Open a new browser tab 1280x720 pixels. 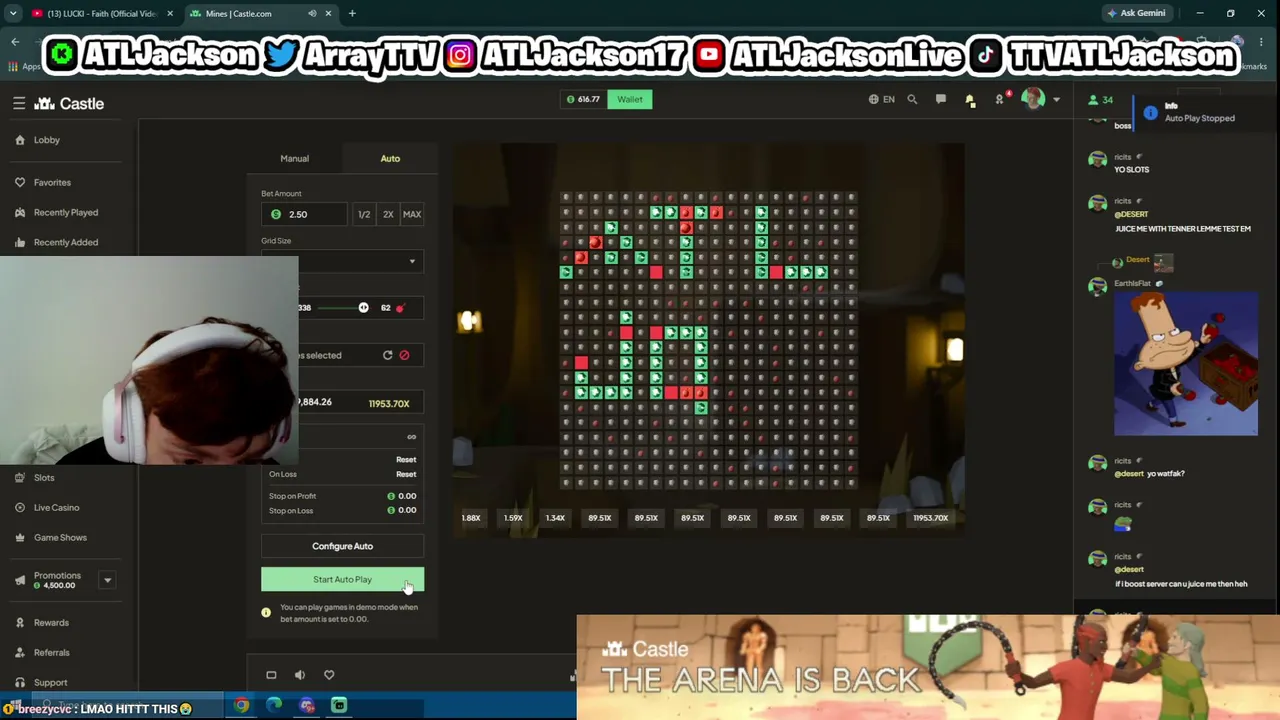click(352, 14)
